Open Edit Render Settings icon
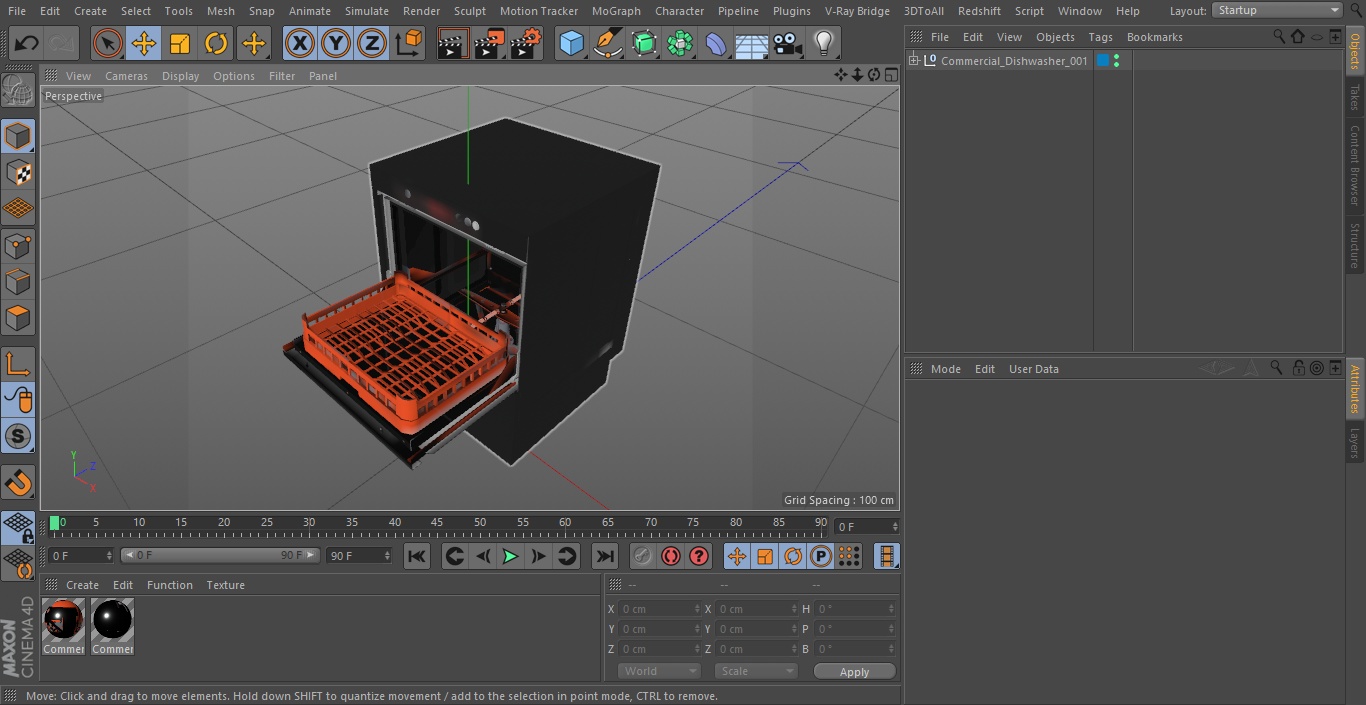The height and width of the screenshot is (705, 1366). click(x=526, y=43)
